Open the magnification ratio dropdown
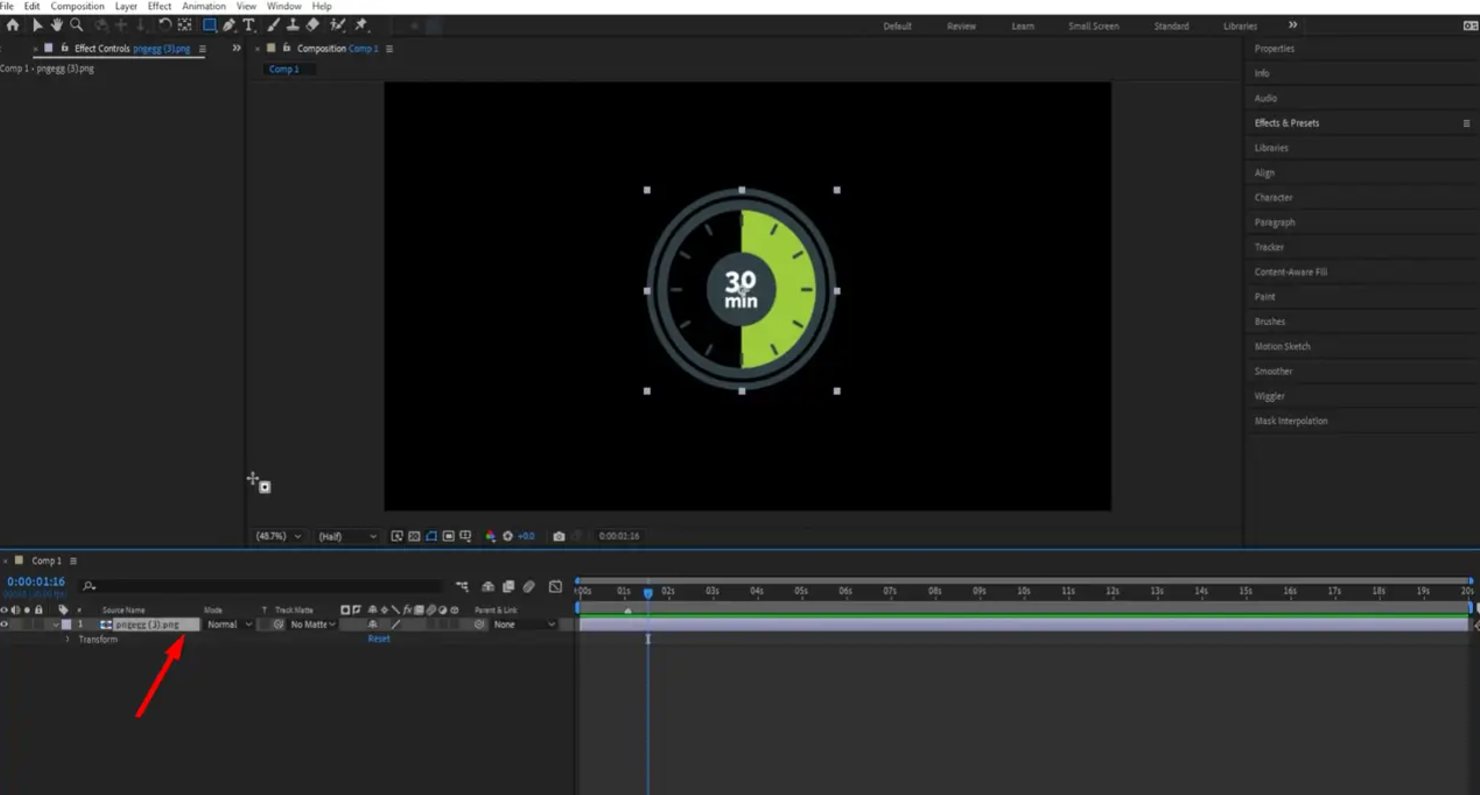Screen dimensions: 1480x795 (280, 536)
